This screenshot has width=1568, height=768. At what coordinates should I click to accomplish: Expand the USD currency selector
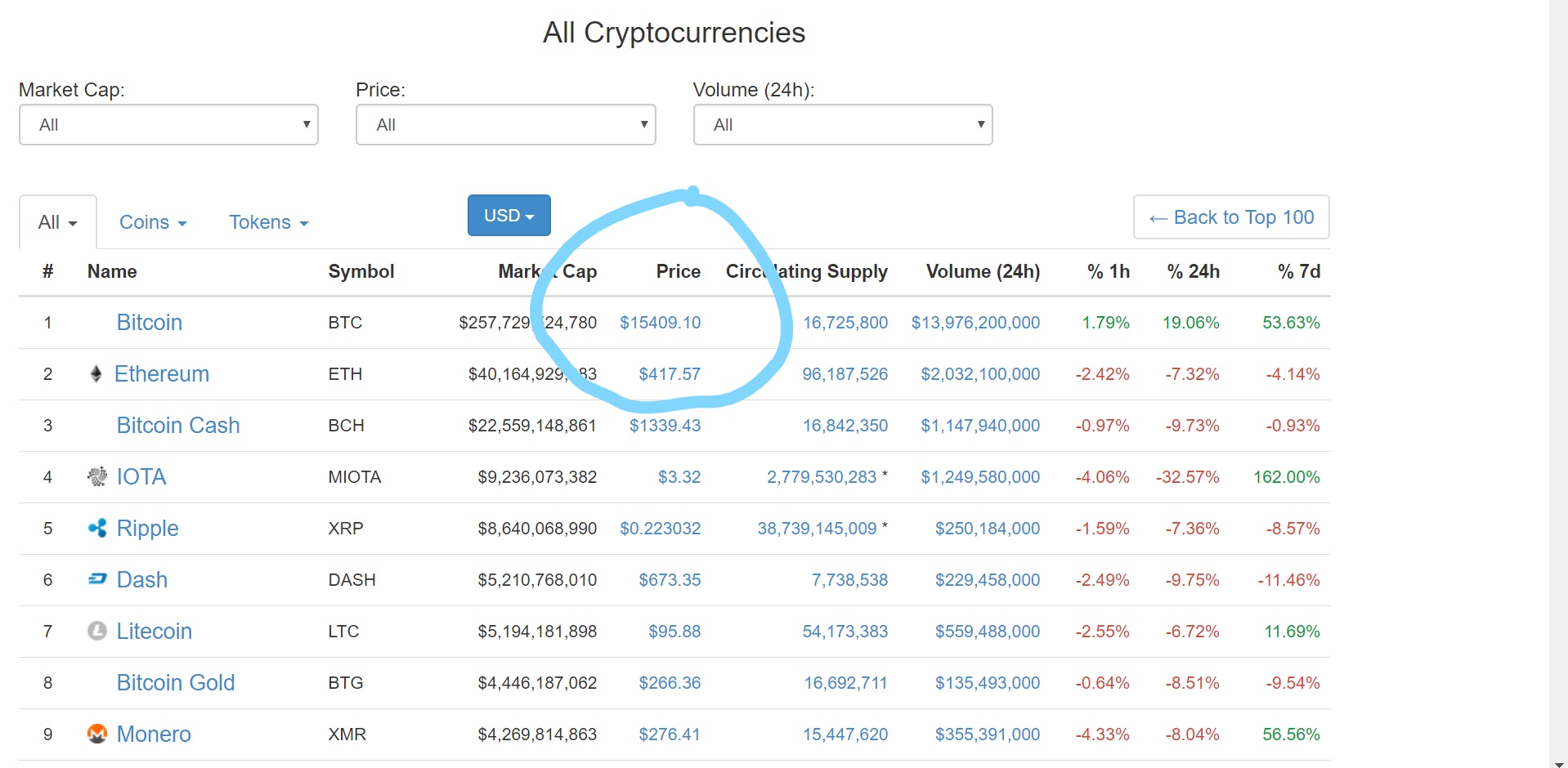pyautogui.click(x=508, y=216)
